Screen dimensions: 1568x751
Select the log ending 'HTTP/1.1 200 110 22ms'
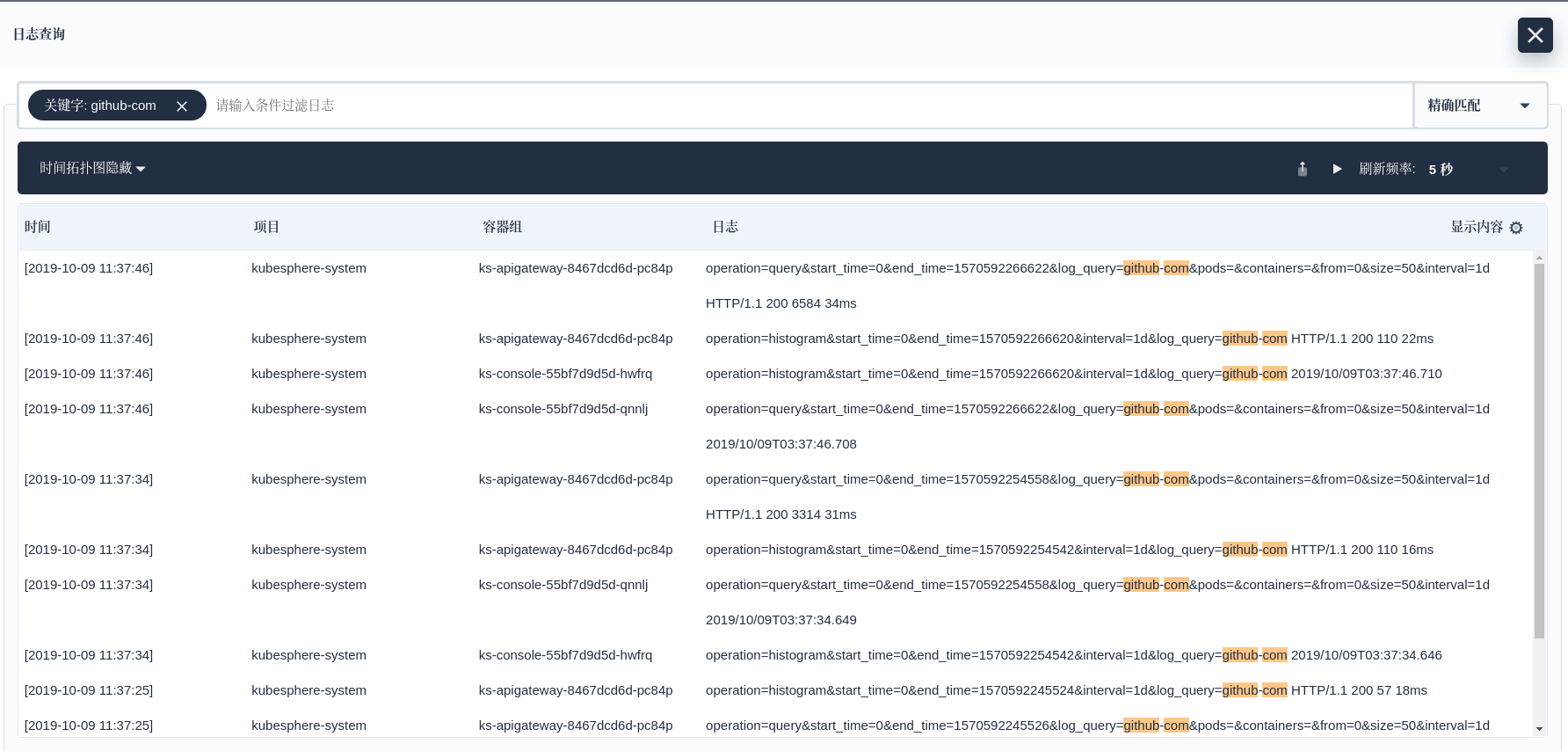[x=1070, y=339]
